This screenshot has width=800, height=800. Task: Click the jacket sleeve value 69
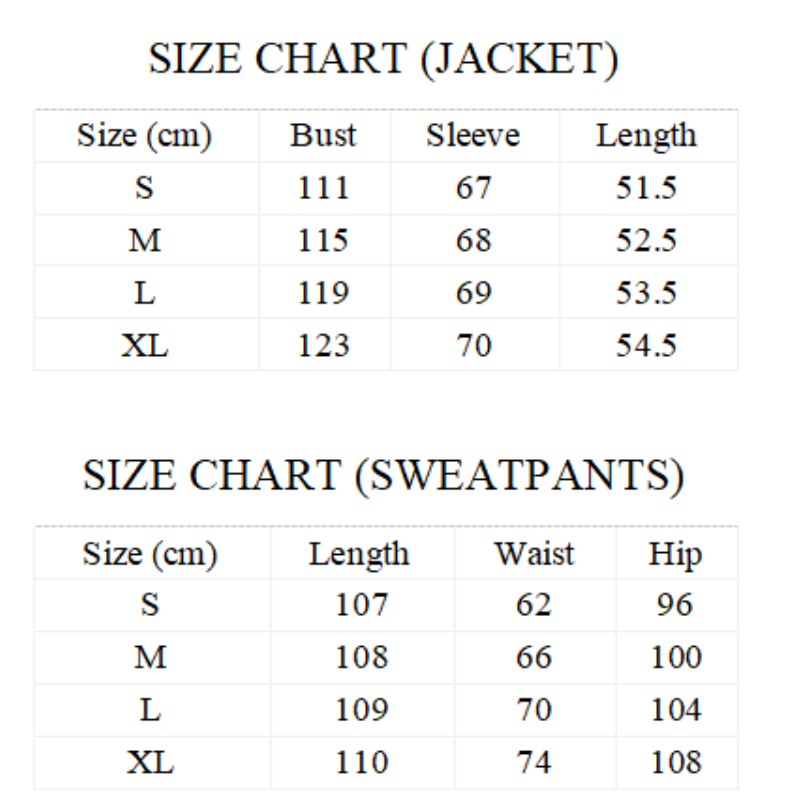point(473,293)
